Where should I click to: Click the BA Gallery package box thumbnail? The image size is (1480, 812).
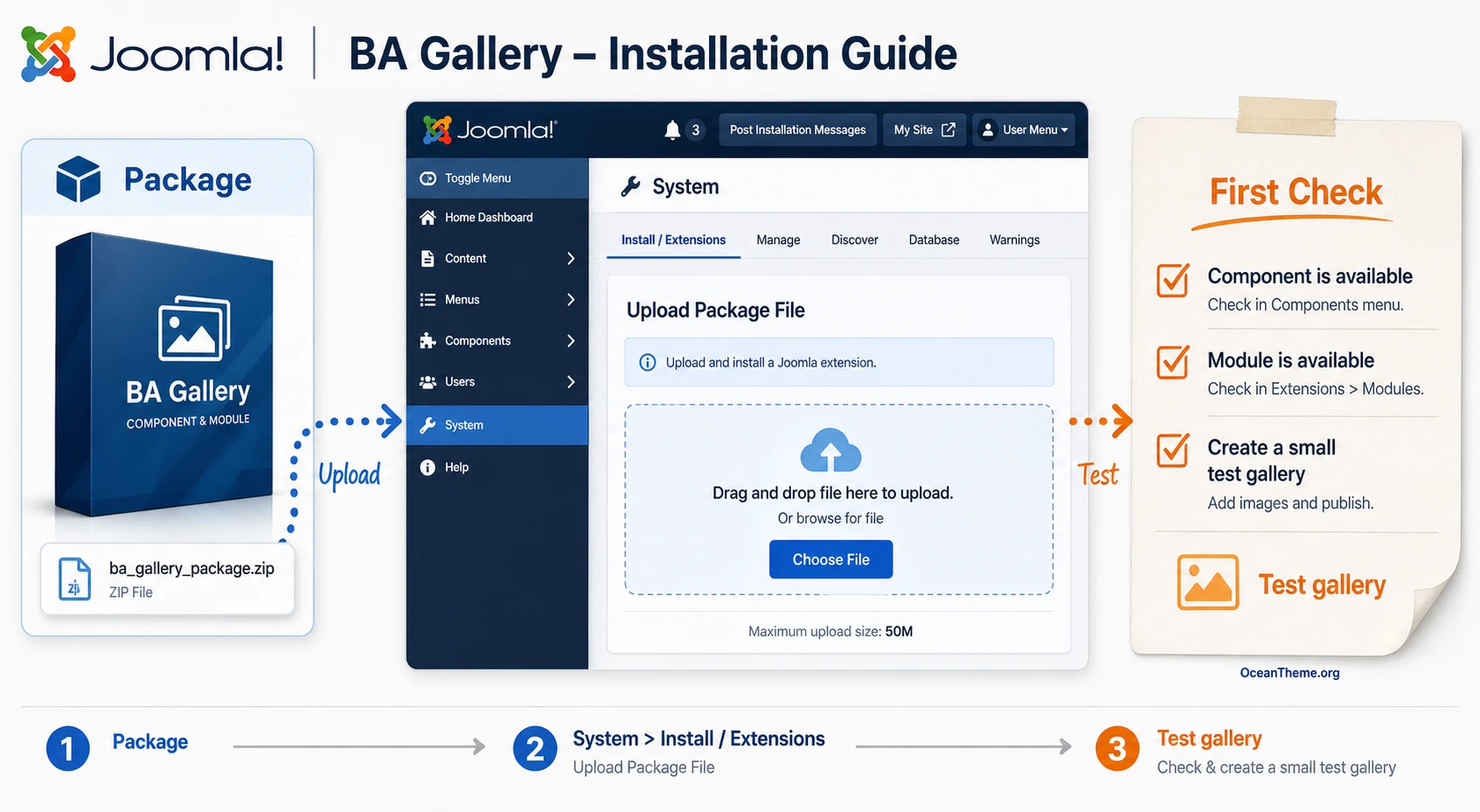[x=164, y=376]
